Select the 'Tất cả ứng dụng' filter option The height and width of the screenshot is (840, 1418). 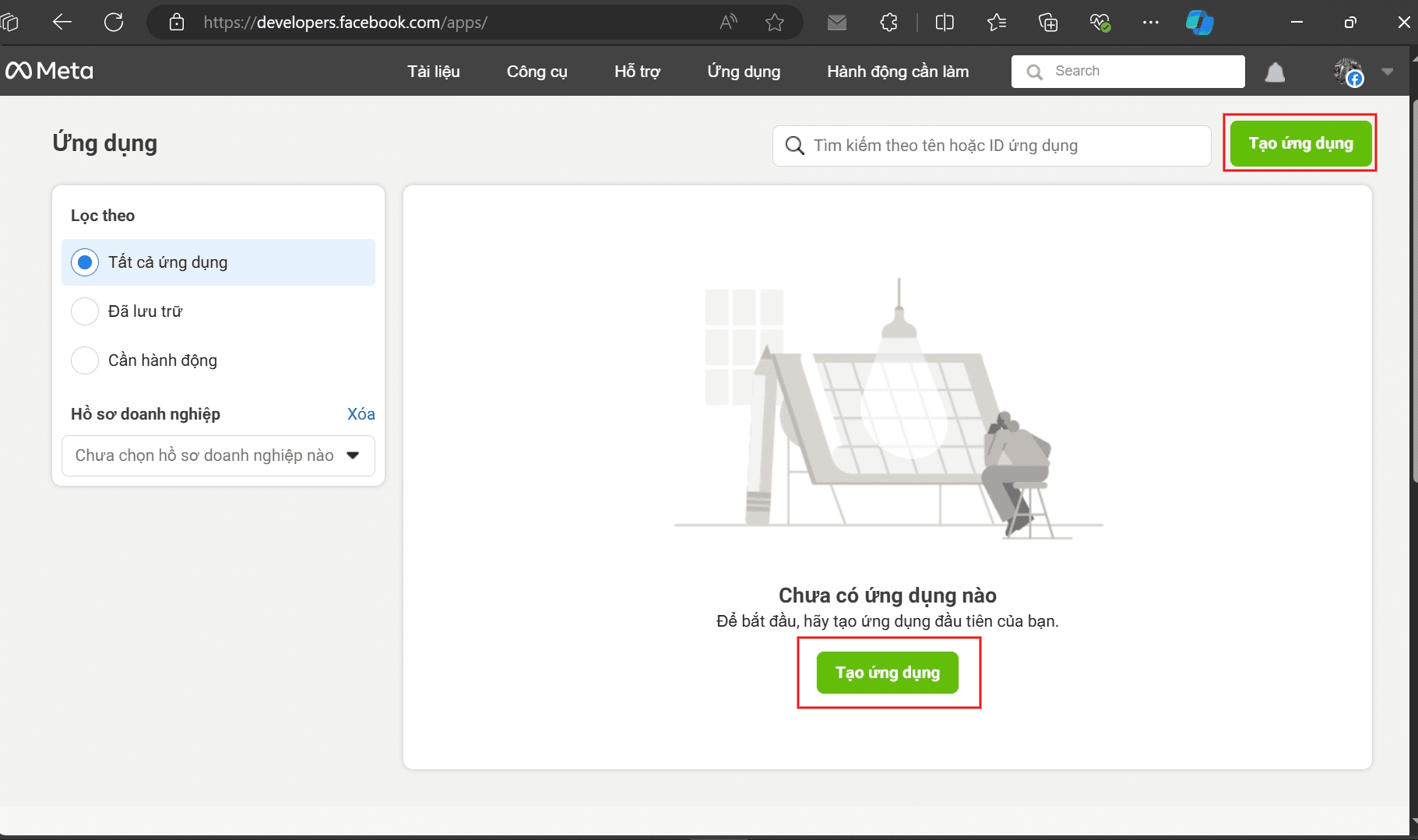[84, 262]
